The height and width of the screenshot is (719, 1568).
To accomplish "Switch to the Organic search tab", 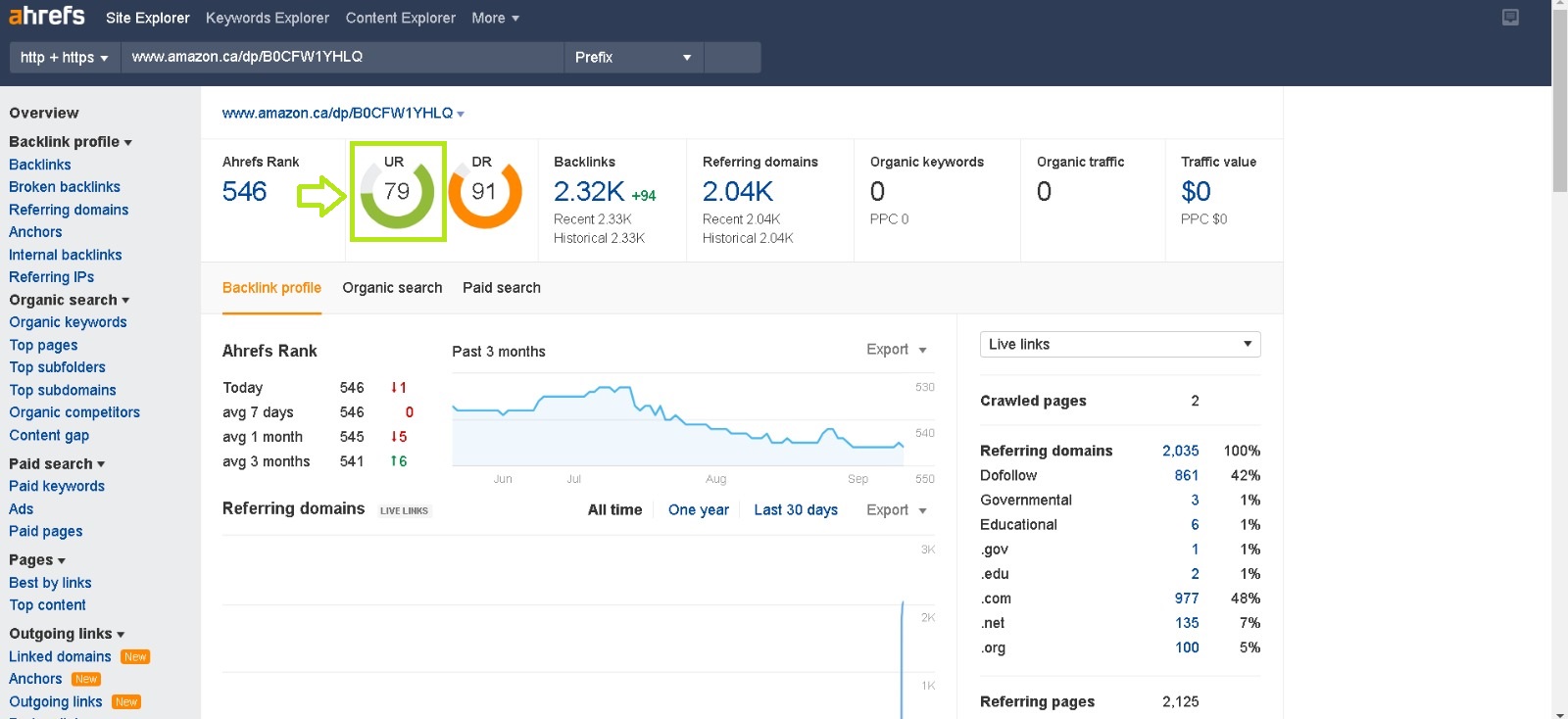I will (392, 288).
